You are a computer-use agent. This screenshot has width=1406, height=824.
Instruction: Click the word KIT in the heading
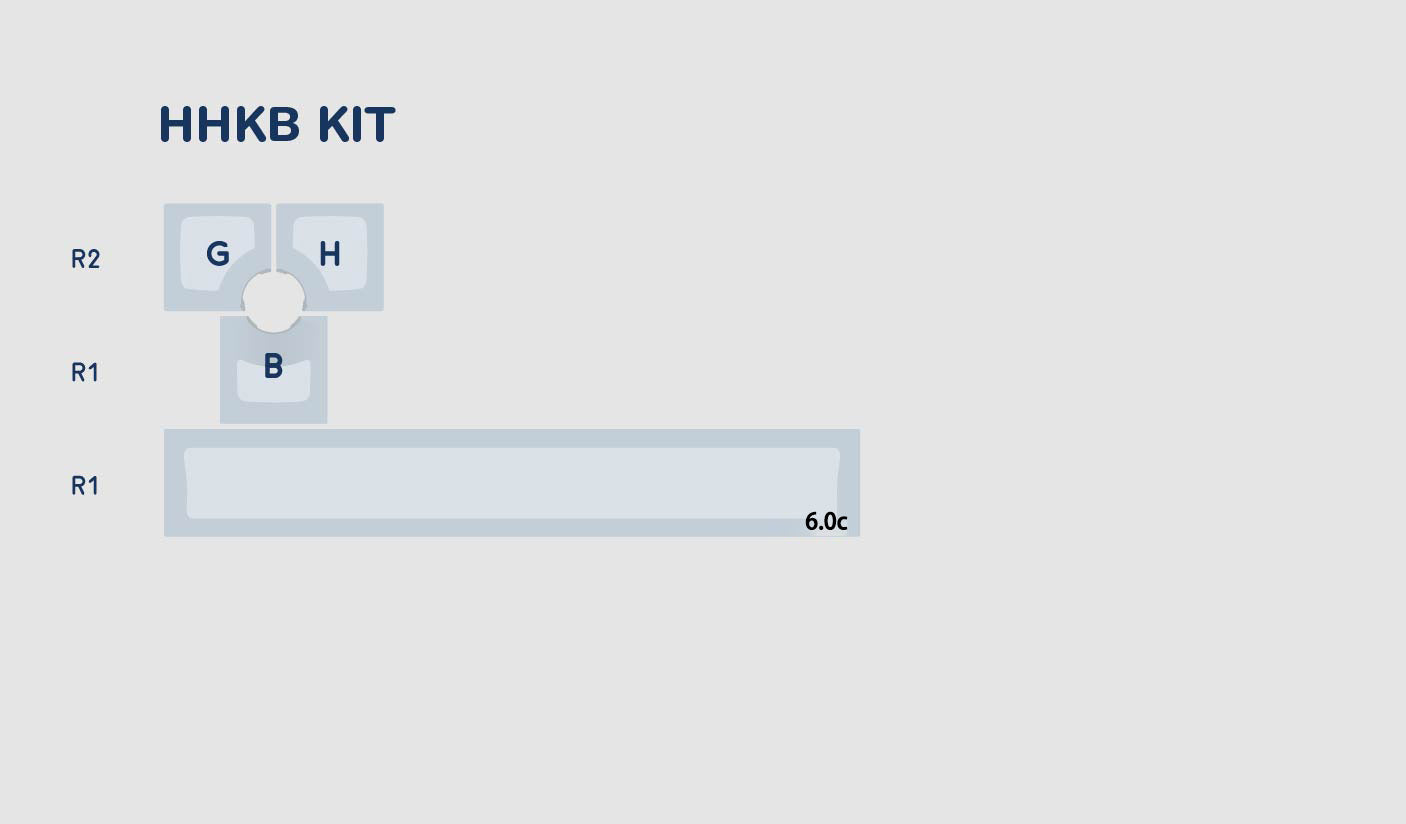pyautogui.click(x=356, y=125)
